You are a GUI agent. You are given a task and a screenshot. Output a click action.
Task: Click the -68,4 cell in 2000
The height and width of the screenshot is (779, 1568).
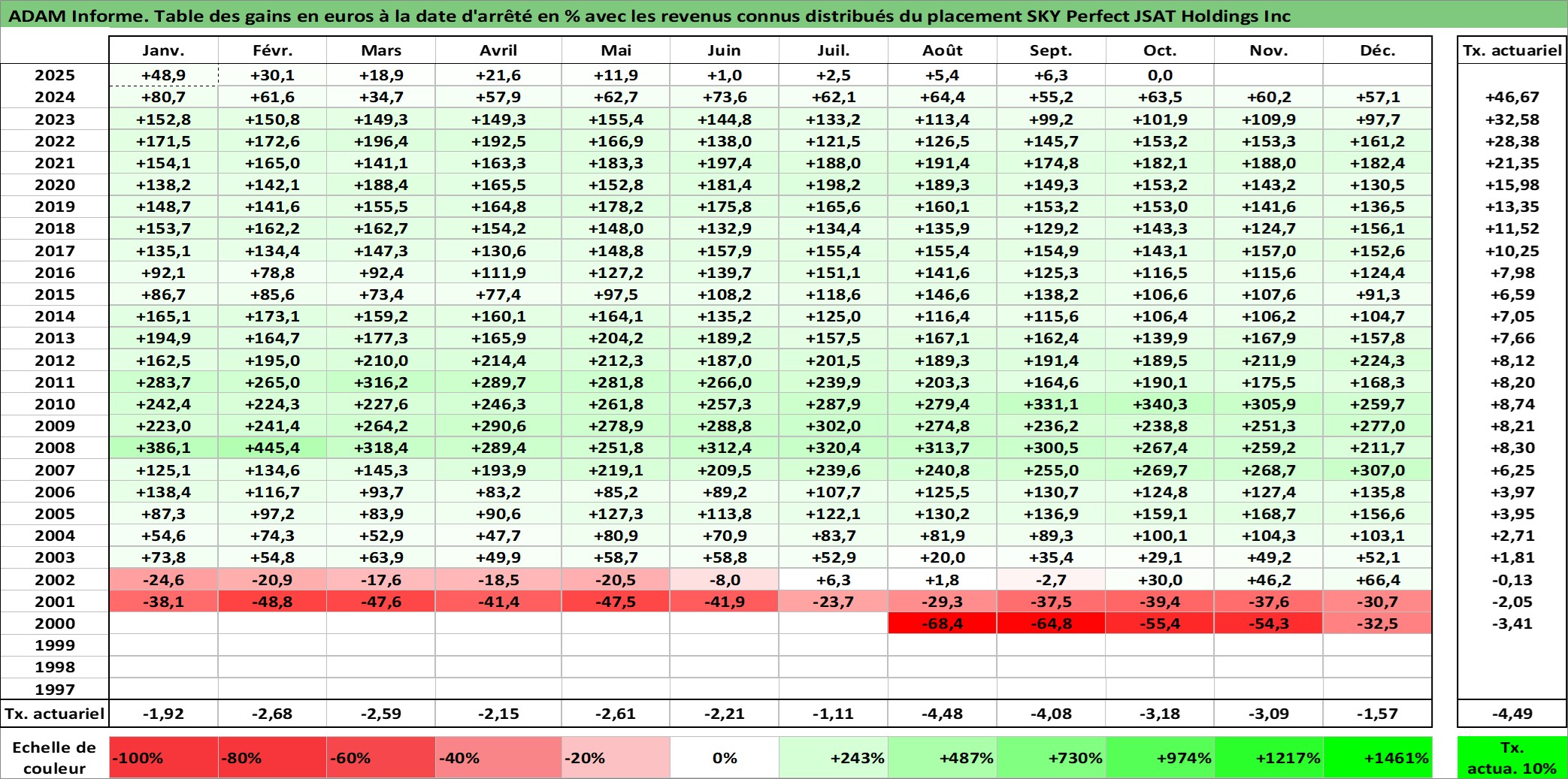click(943, 624)
